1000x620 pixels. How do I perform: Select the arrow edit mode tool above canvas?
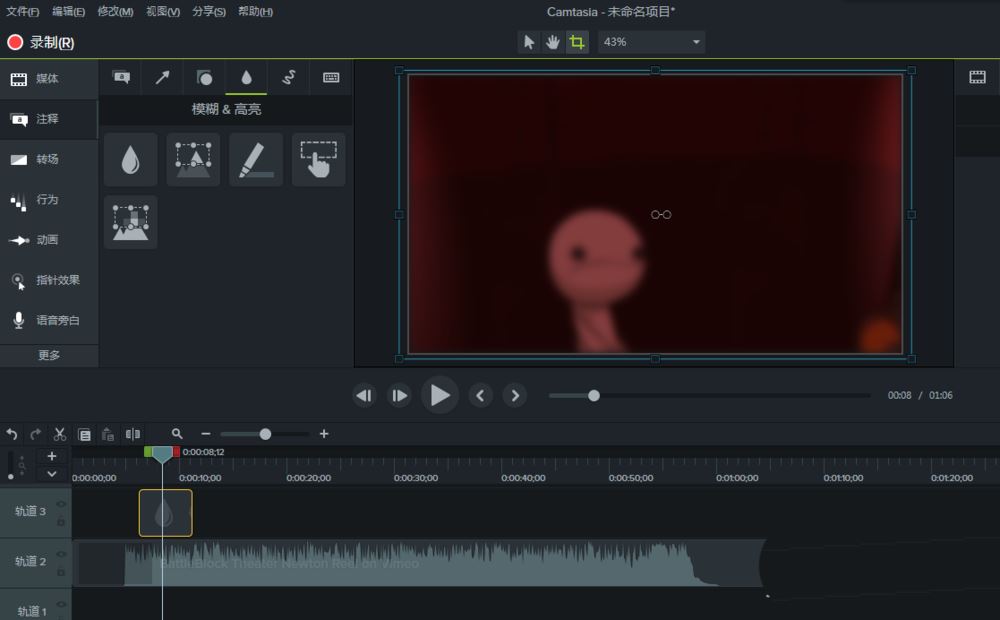click(x=529, y=42)
